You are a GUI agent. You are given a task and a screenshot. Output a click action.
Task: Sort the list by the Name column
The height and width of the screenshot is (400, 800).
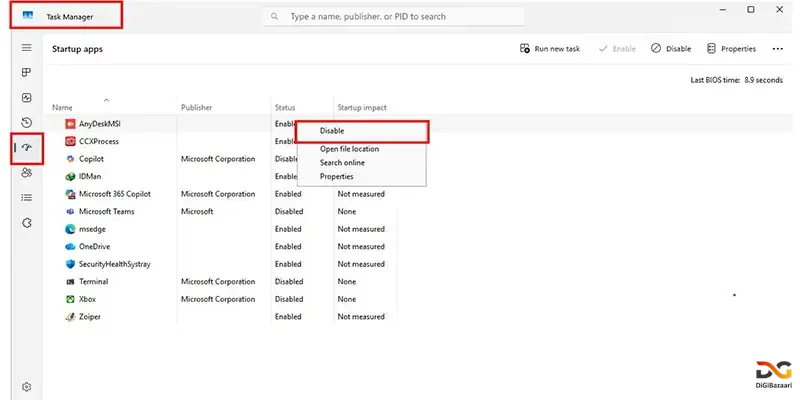point(62,108)
